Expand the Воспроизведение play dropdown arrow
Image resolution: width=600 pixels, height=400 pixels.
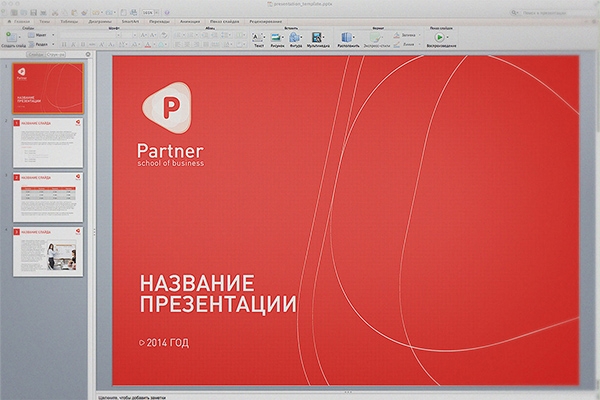coord(447,37)
